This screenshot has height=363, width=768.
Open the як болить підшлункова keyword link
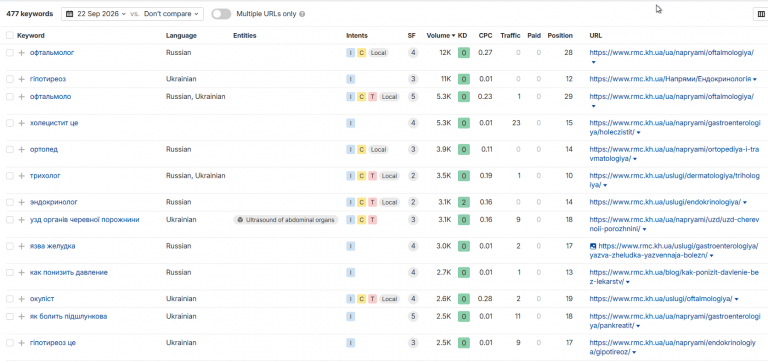pyautogui.click(x=68, y=316)
